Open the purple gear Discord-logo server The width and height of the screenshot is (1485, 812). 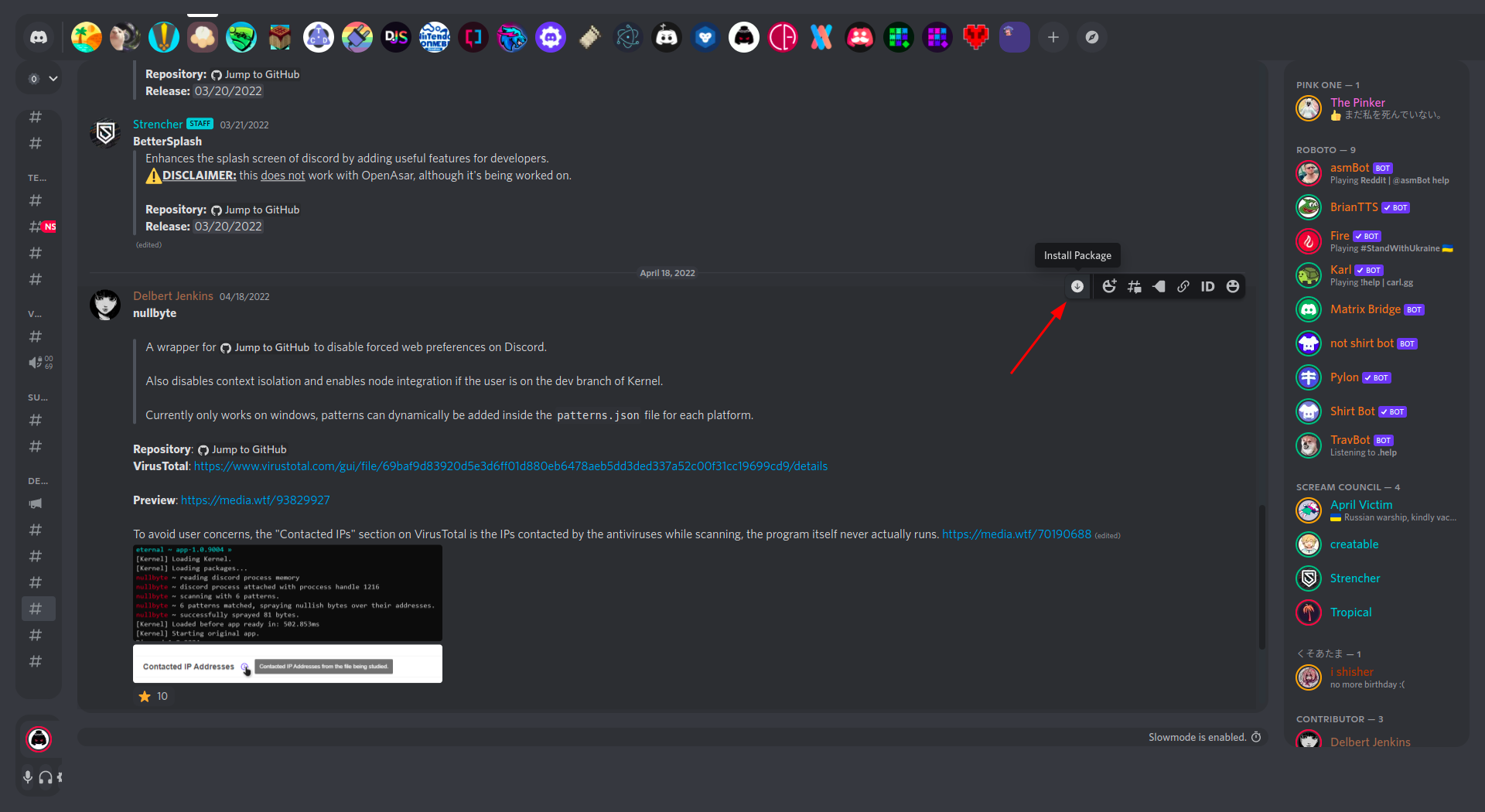coord(551,37)
